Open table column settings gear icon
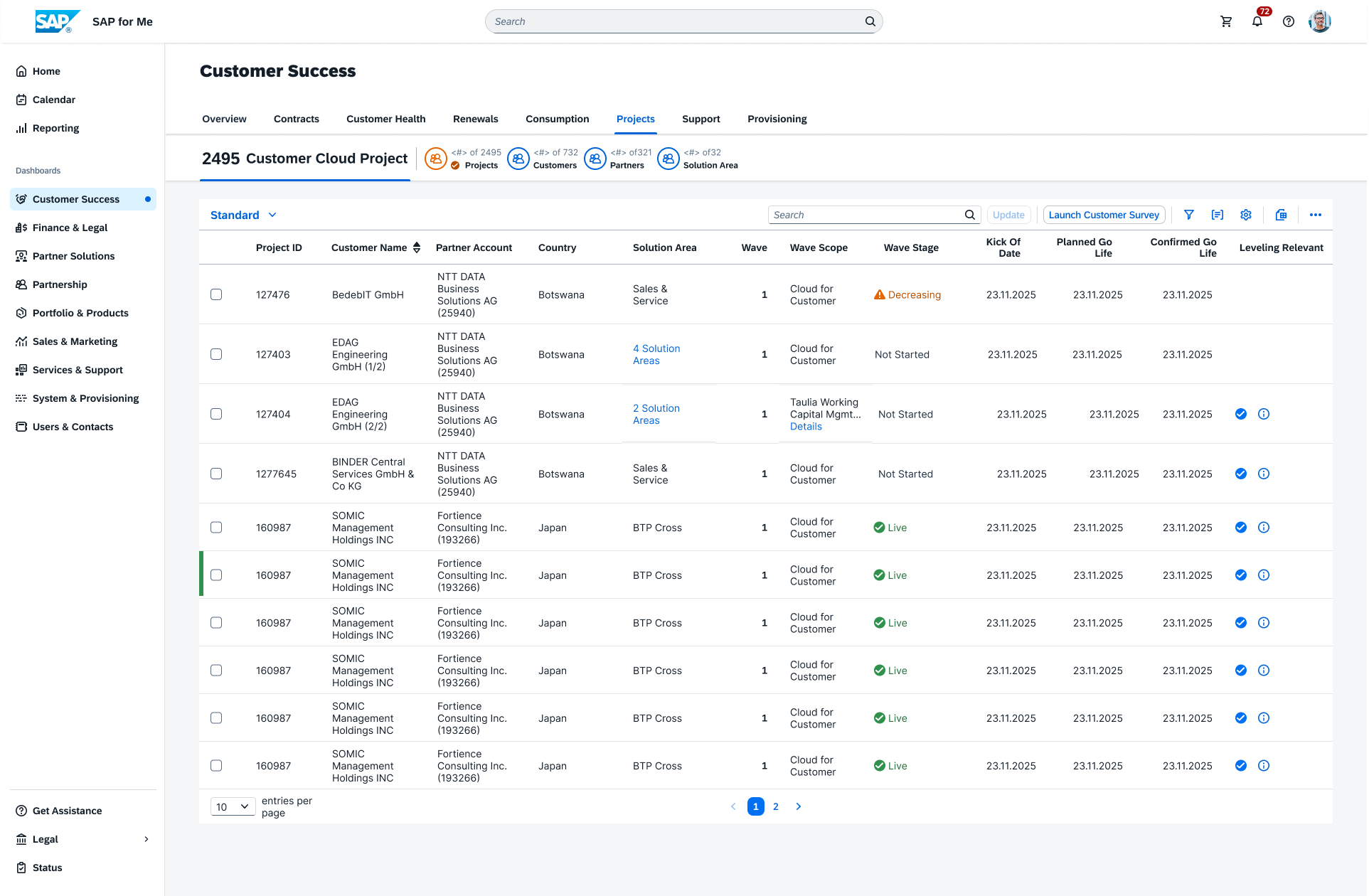 [x=1246, y=215]
